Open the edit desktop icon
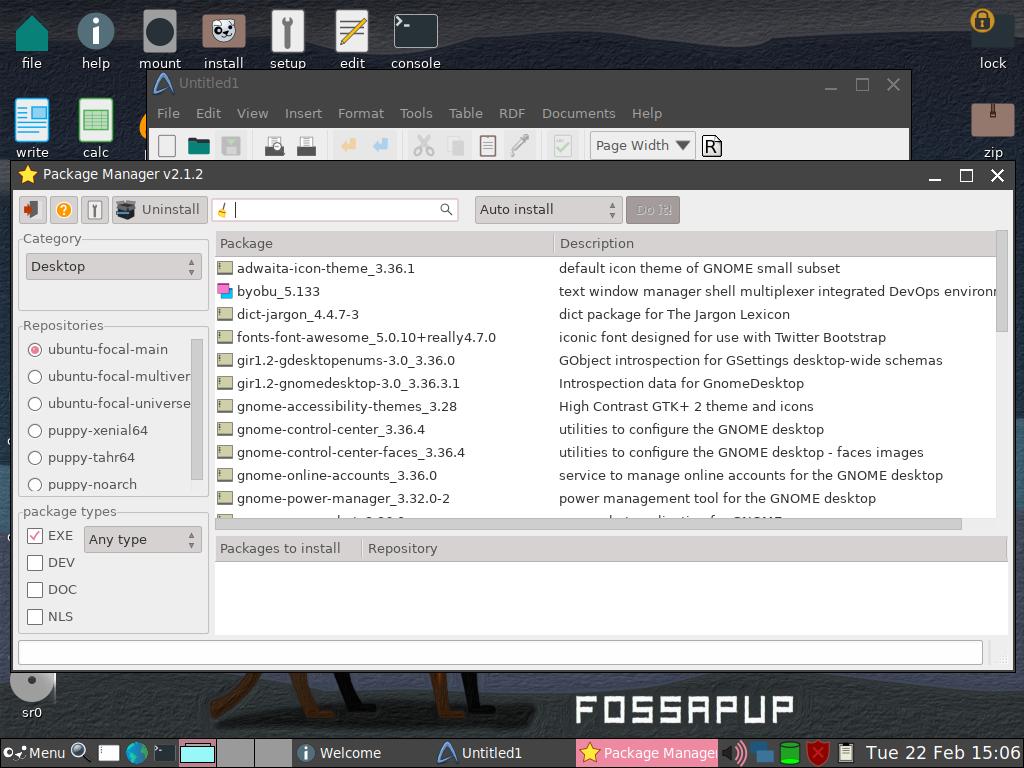 pyautogui.click(x=352, y=41)
